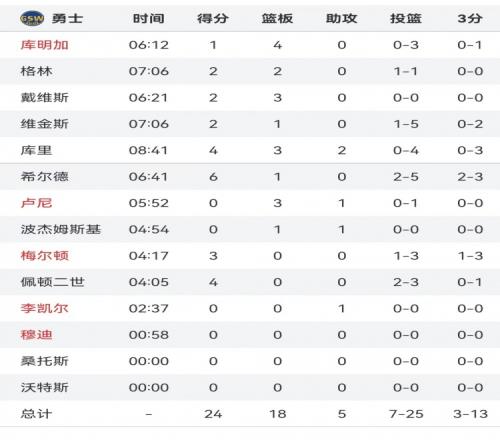
Task: Click the 时间 column header
Action: [x=148, y=18]
